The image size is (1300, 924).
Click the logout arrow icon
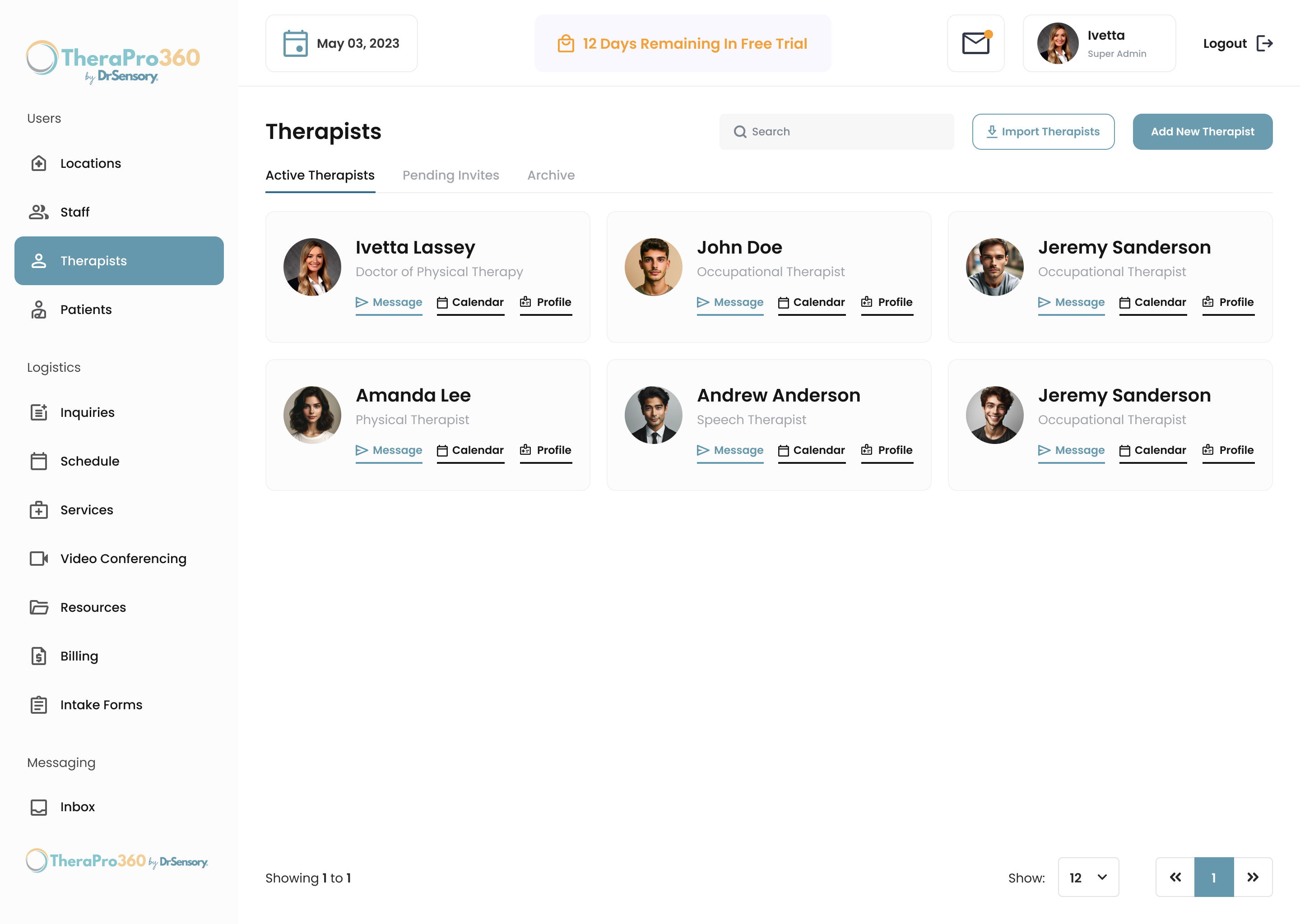click(1264, 43)
